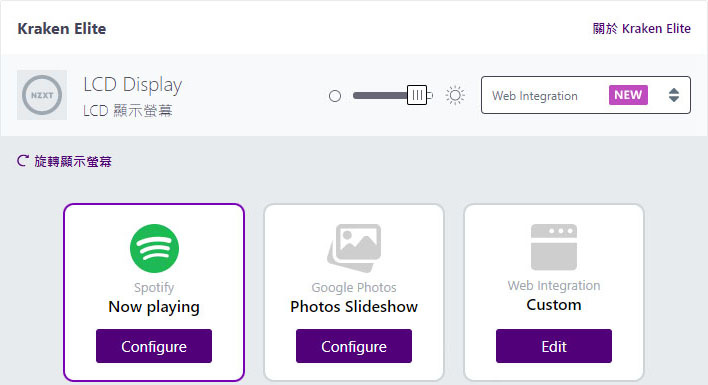Configure the Google Photos Slideshow
Image resolution: width=708 pixels, height=385 pixels.
[354, 346]
